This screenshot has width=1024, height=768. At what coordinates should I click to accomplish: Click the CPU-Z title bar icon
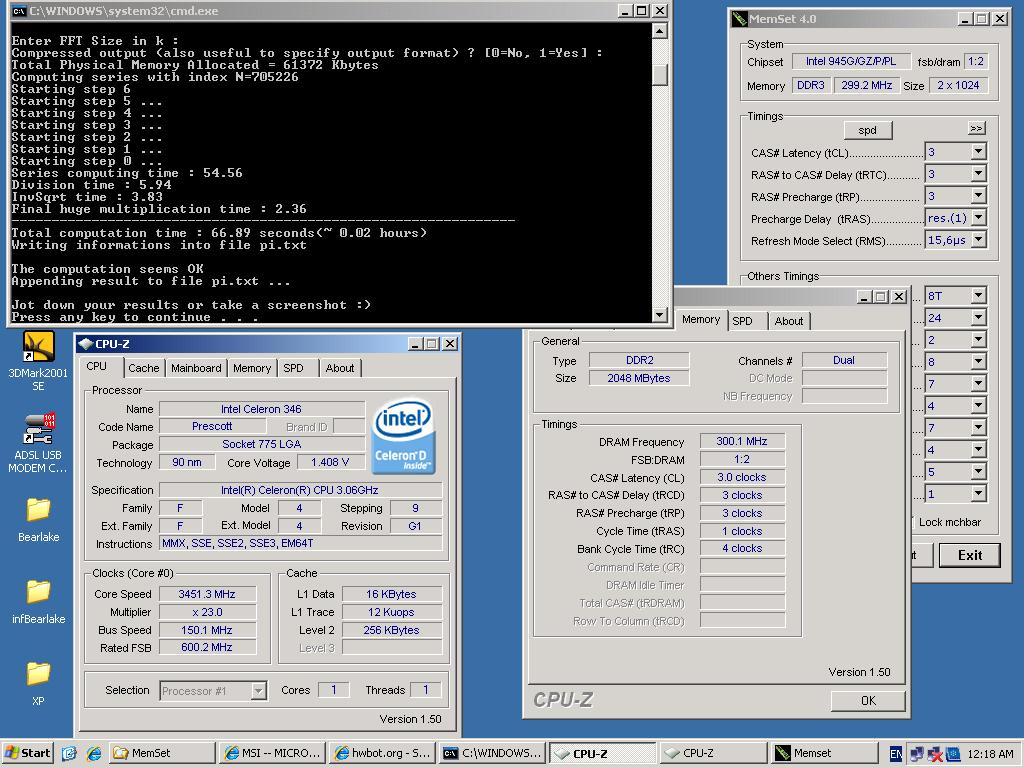point(85,344)
